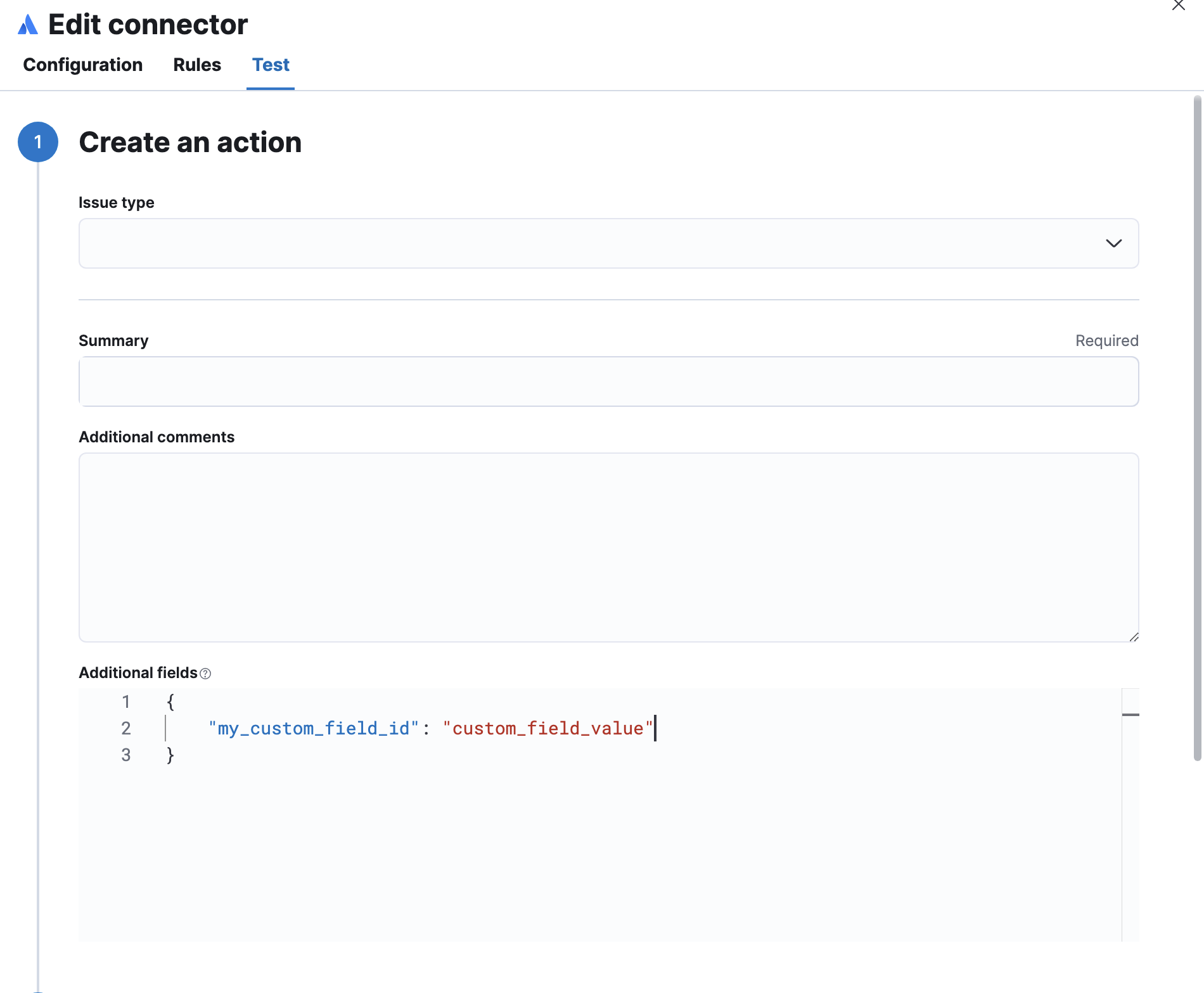Viewport: 1204px width, 993px height.
Task: Click the comments textarea resize handle
Action: 1134,638
